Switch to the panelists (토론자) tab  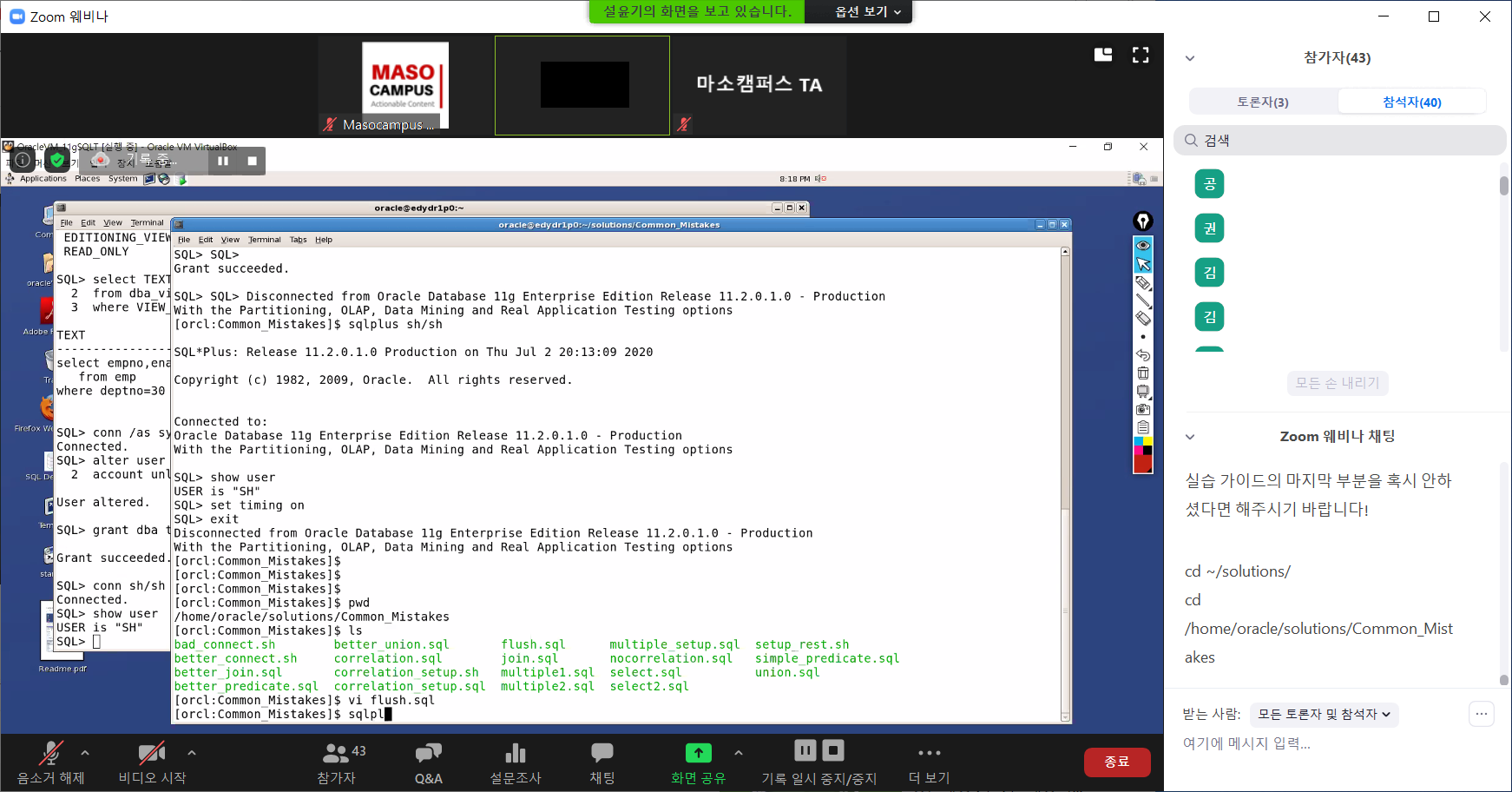[1263, 102]
